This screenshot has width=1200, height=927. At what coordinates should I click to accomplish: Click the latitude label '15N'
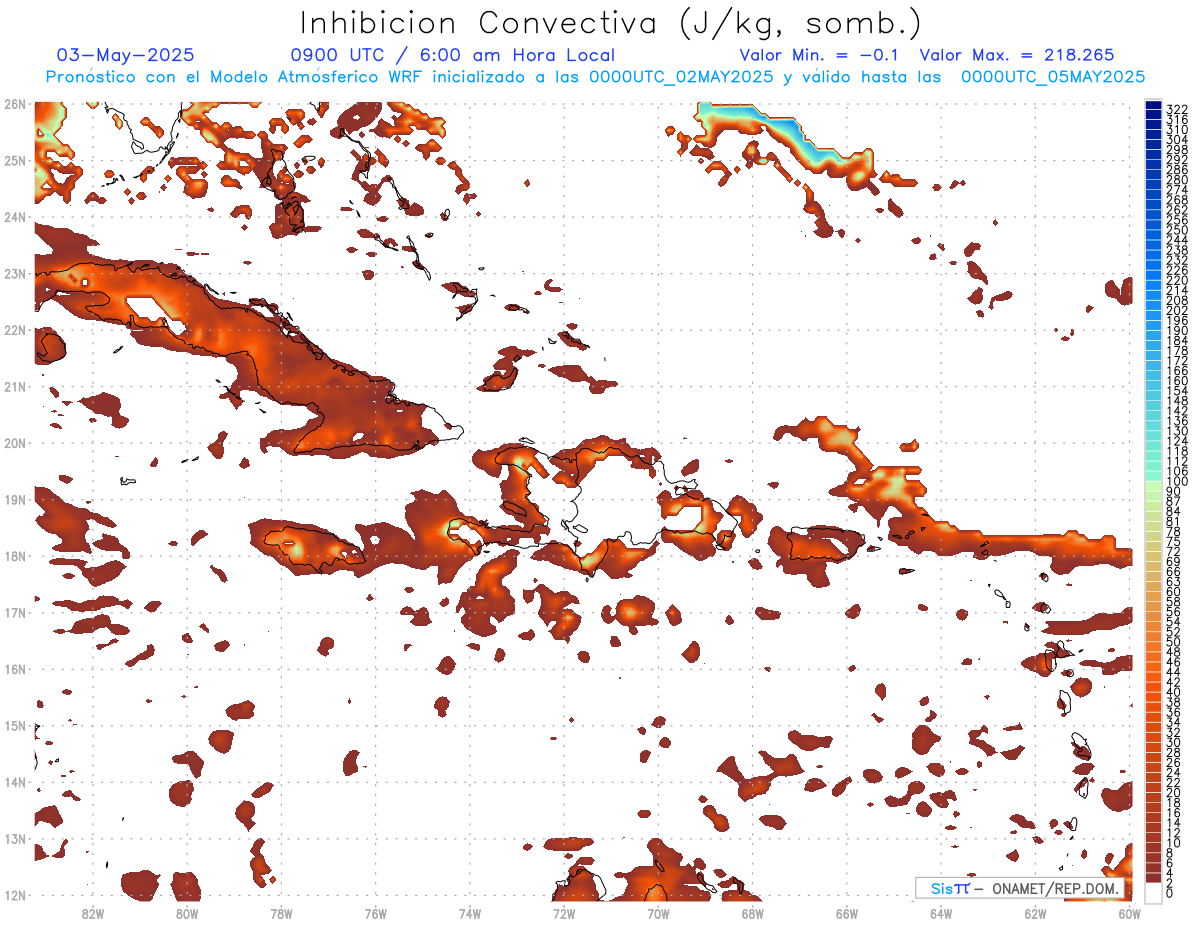click(x=14, y=725)
